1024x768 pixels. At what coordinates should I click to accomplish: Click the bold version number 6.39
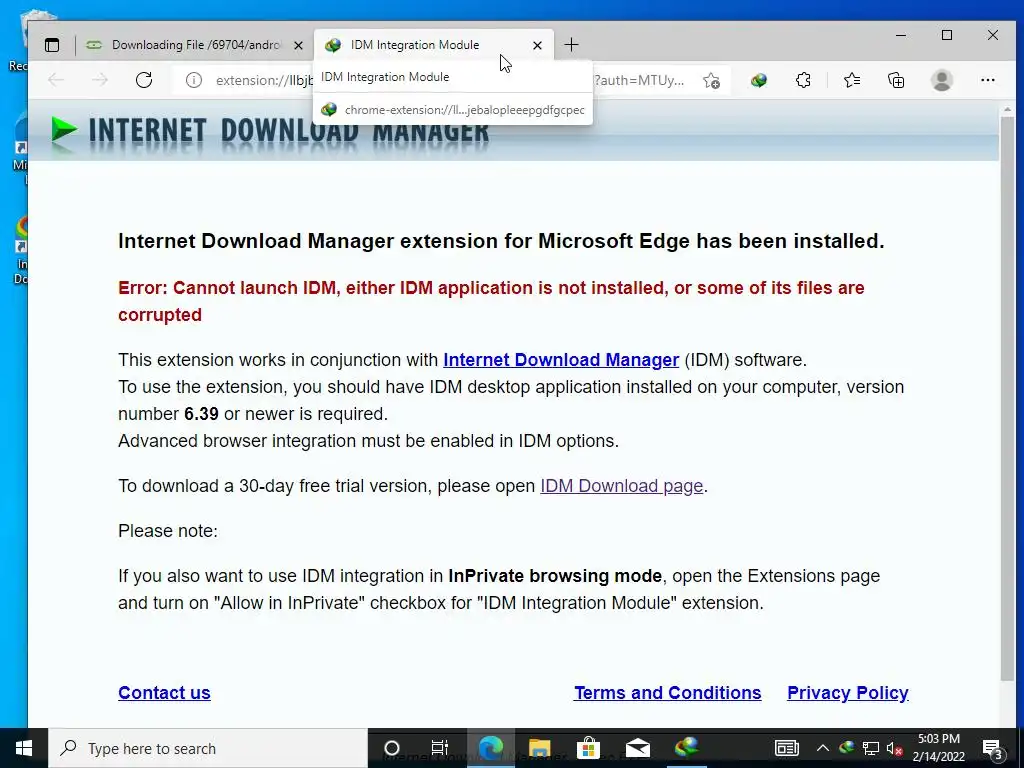click(x=201, y=414)
